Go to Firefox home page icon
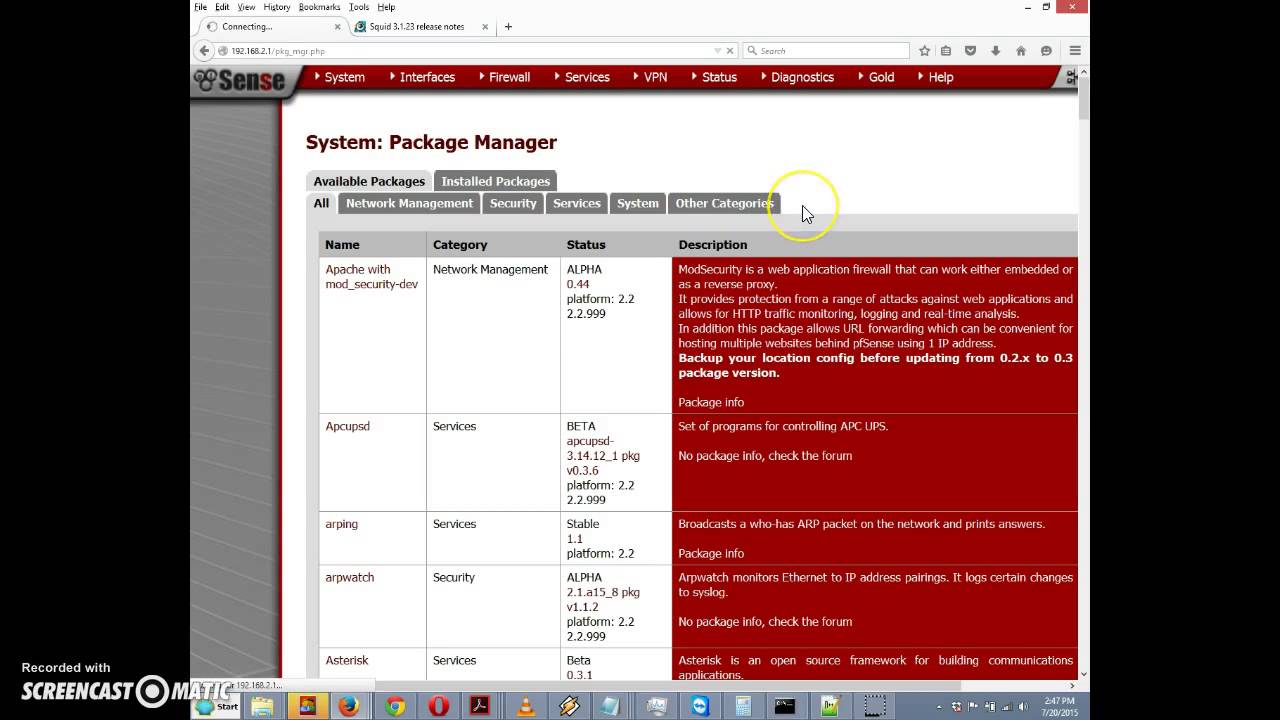 pyautogui.click(x=1021, y=50)
